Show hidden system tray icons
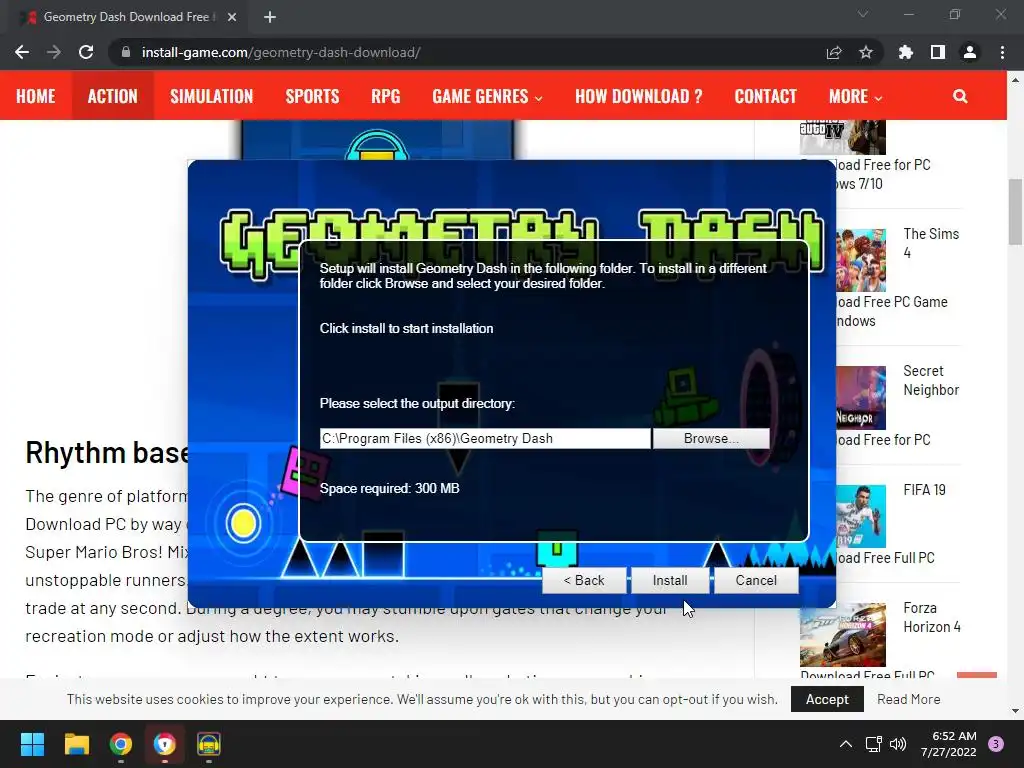This screenshot has height=768, width=1024. click(846, 744)
